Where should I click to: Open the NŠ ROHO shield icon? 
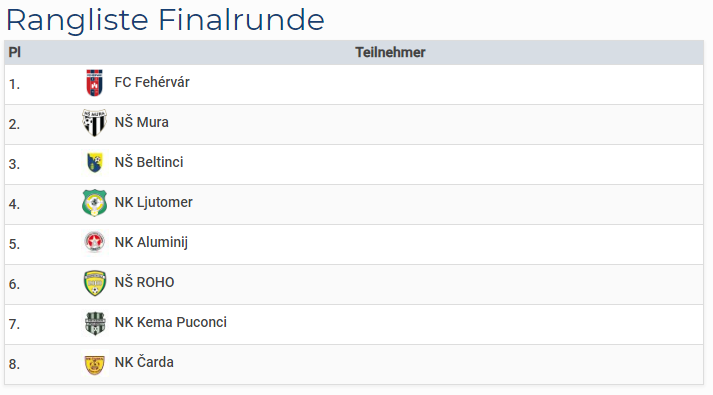(x=95, y=283)
